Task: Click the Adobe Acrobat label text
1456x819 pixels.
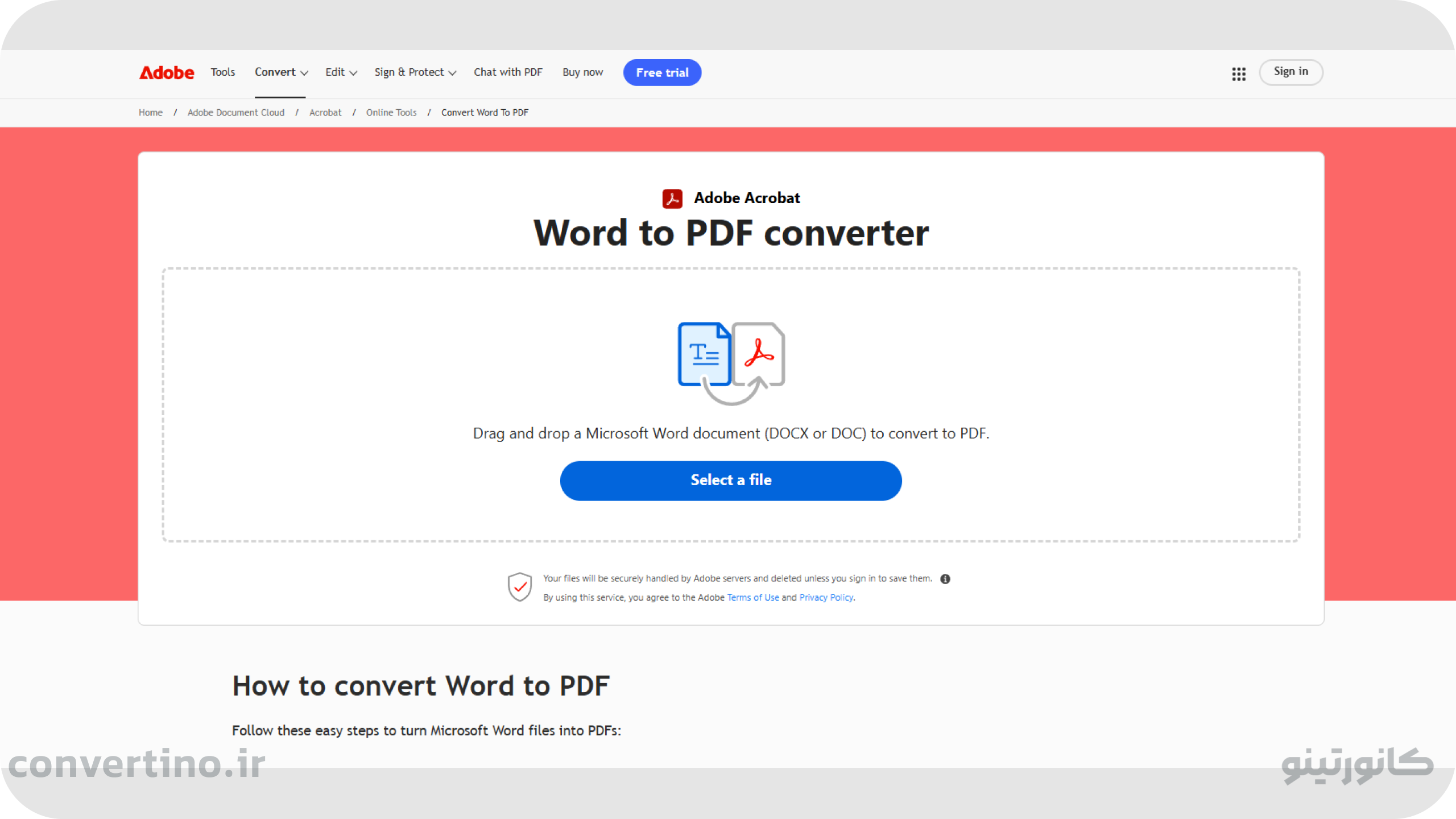Action: (x=747, y=198)
